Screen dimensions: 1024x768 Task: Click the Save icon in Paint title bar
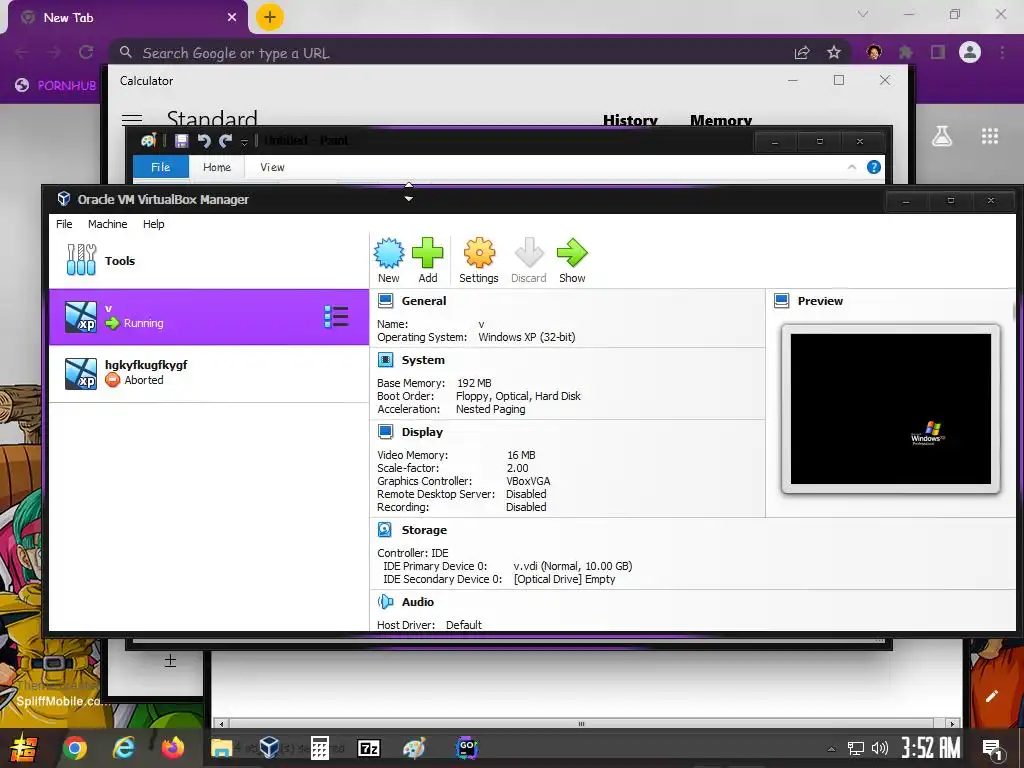[x=182, y=140]
